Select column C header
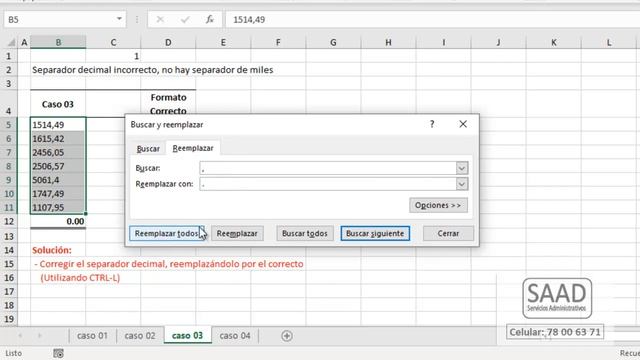Viewport: 640px width, 360px height. tap(113, 42)
